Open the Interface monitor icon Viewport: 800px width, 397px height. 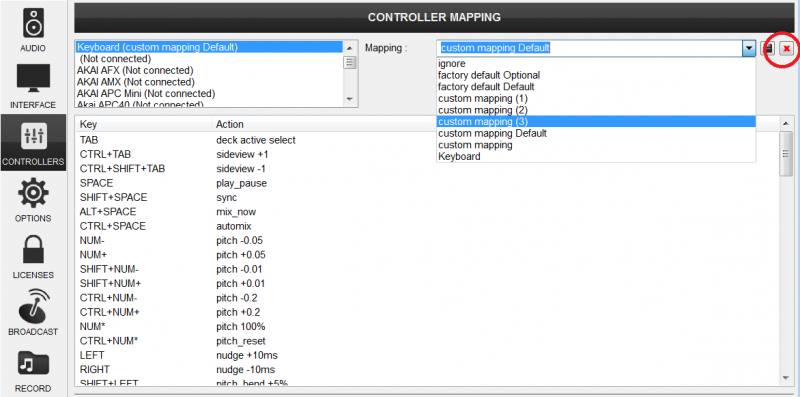point(33,78)
